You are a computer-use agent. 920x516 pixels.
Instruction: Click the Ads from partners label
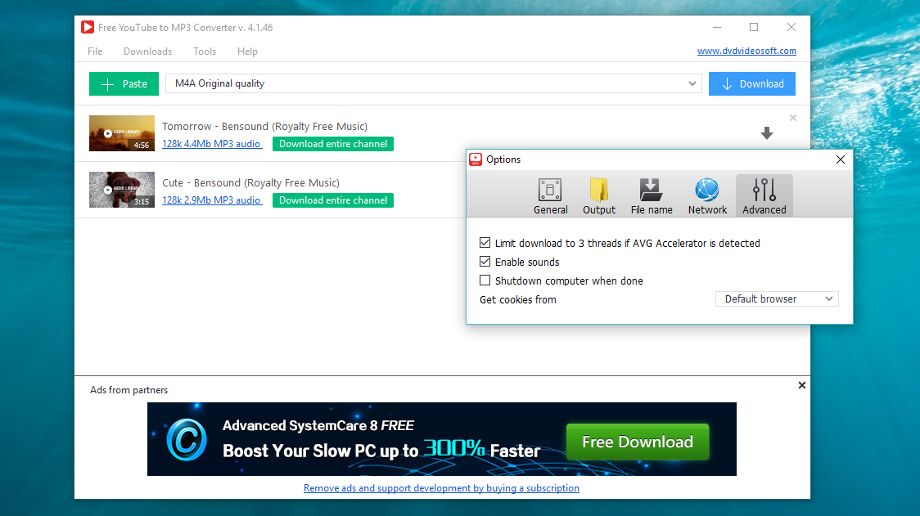tap(128, 390)
